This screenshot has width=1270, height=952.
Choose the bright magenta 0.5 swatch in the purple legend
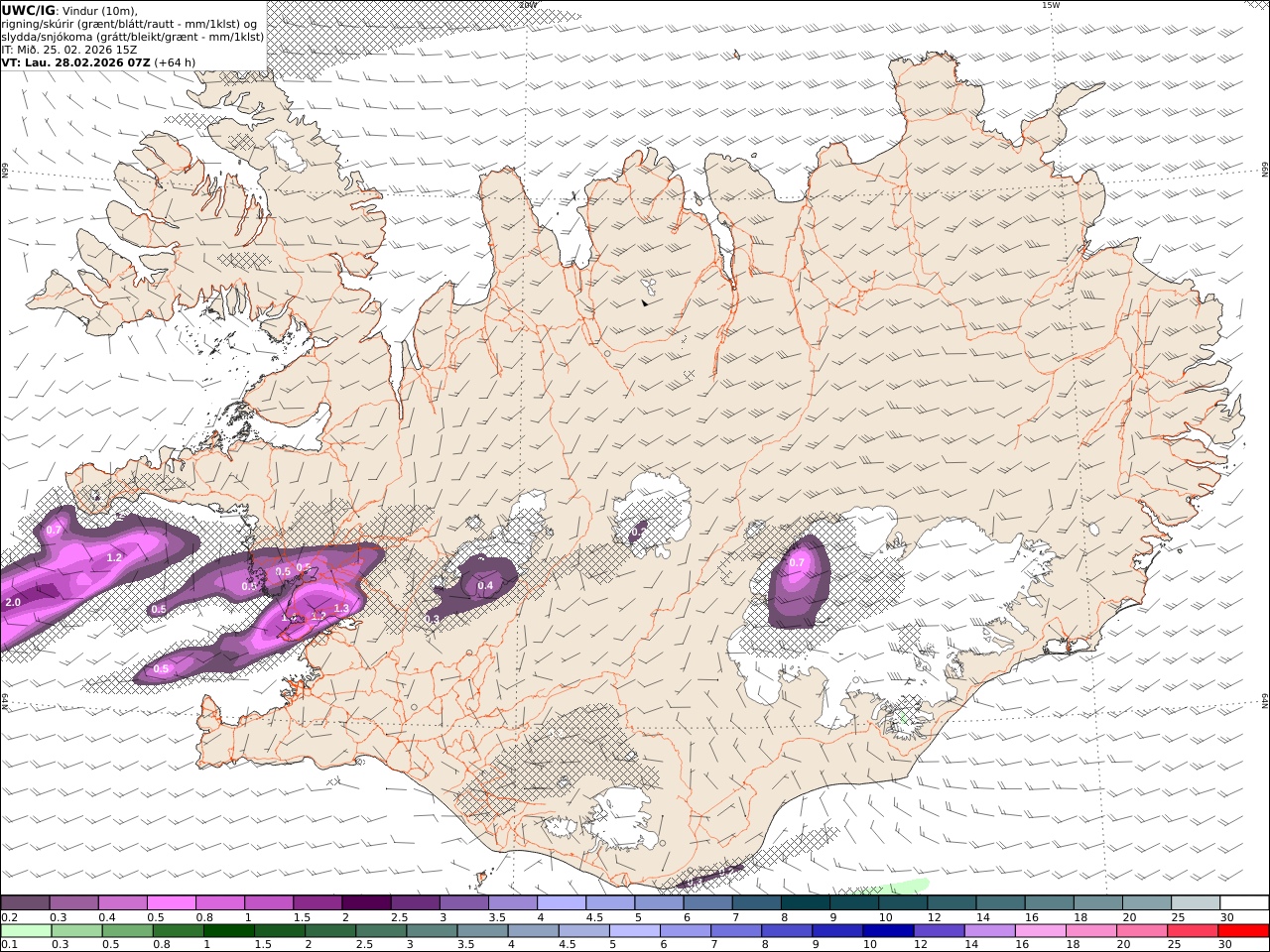point(171,903)
